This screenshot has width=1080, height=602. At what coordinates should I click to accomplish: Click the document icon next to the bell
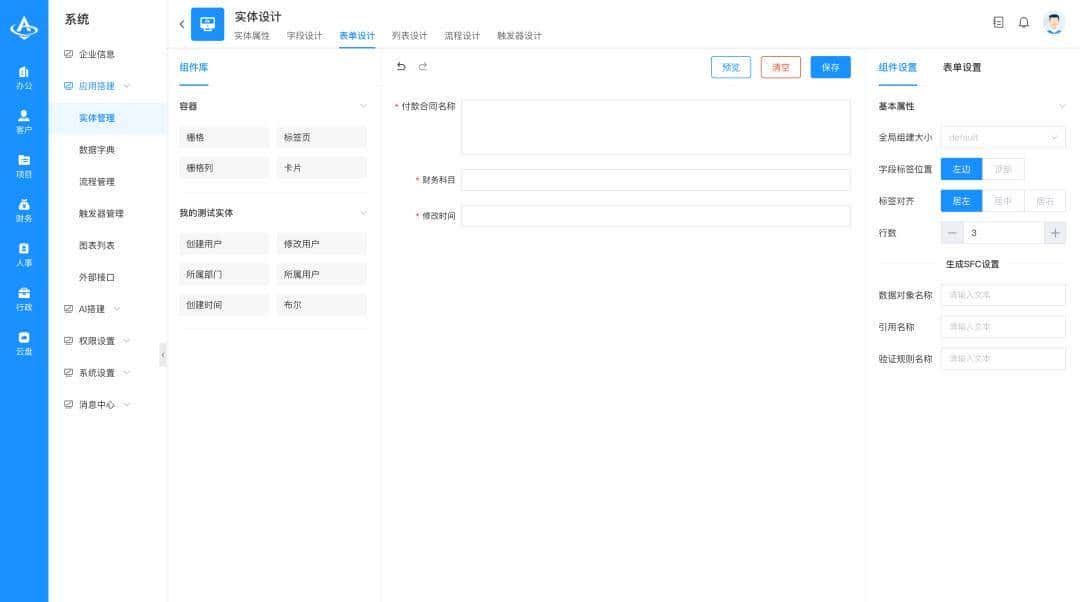[x=997, y=21]
